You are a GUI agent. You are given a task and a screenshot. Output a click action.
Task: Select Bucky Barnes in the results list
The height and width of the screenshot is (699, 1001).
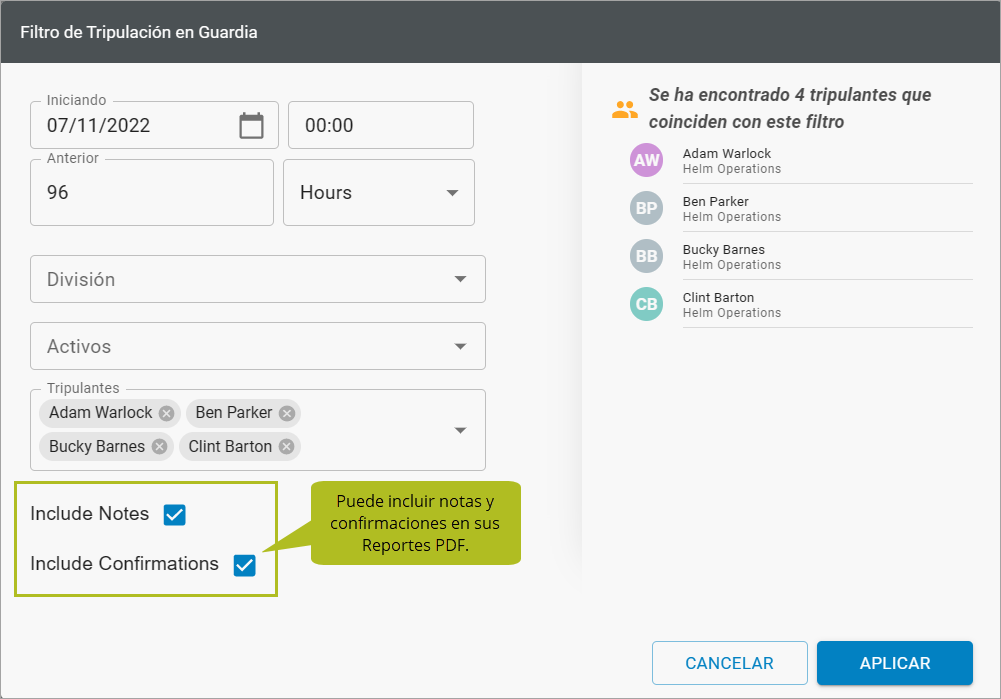801,256
